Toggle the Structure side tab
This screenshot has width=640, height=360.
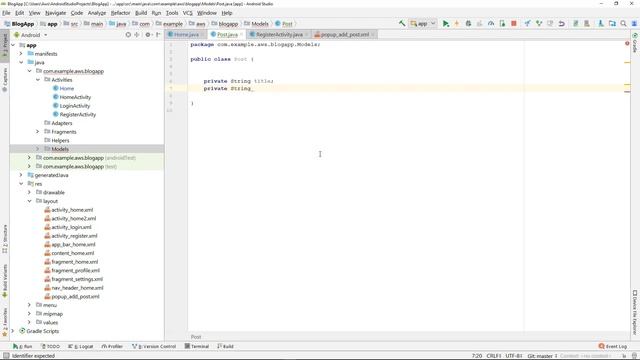point(4,239)
